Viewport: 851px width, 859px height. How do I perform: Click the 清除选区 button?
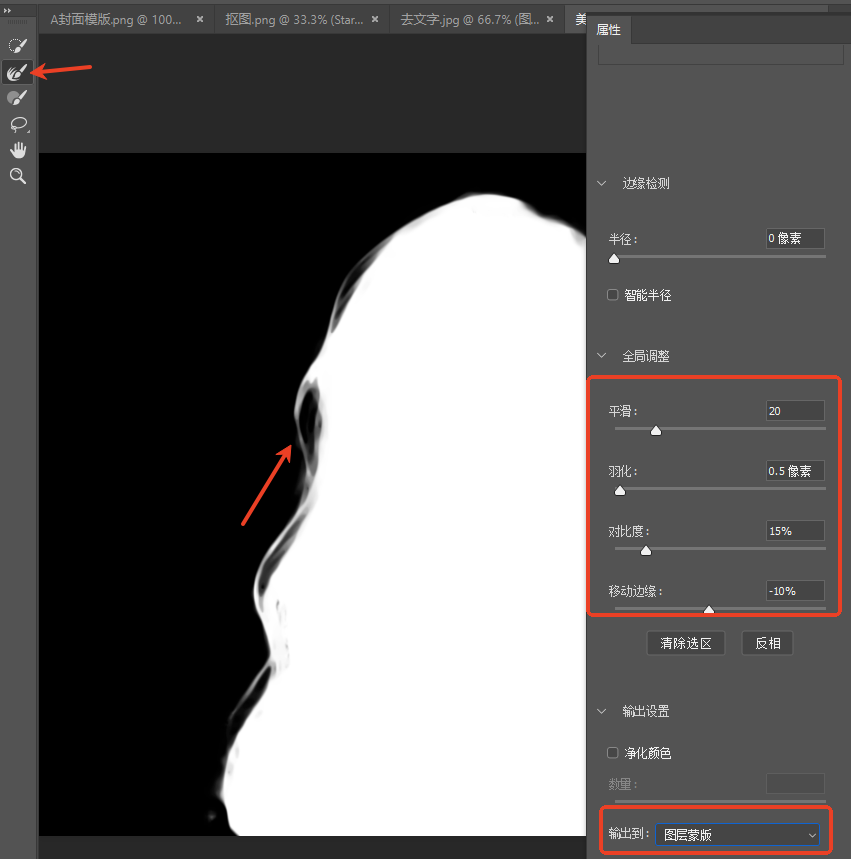point(686,643)
